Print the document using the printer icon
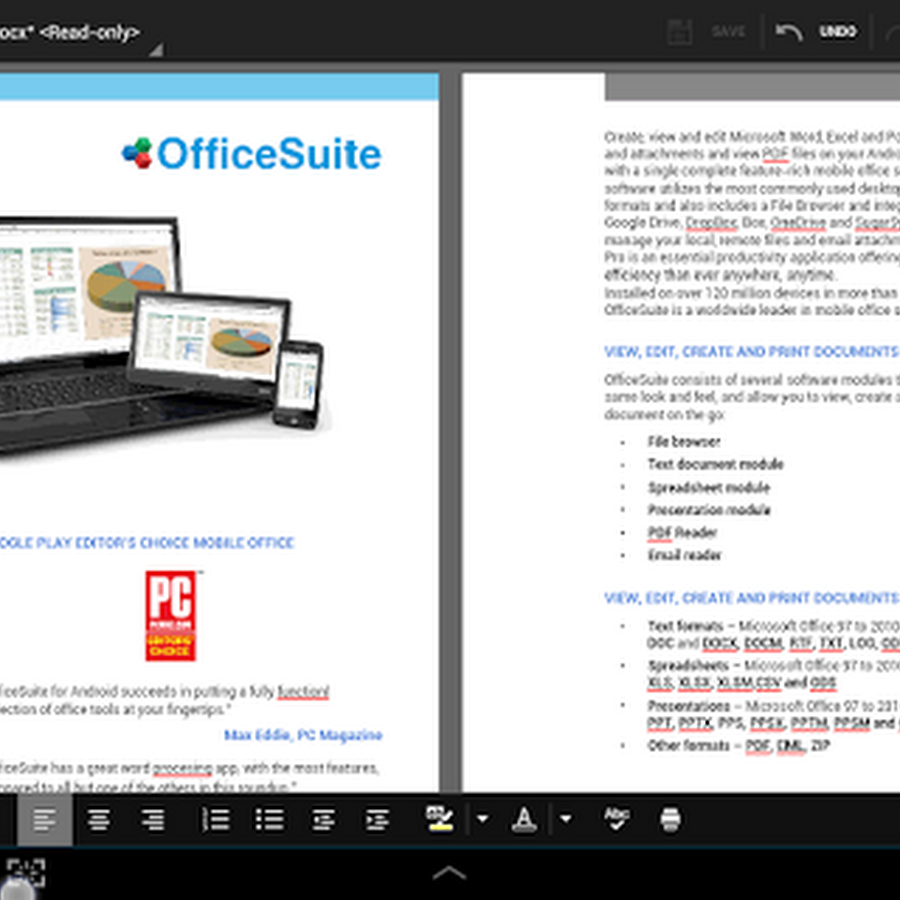 (x=670, y=820)
